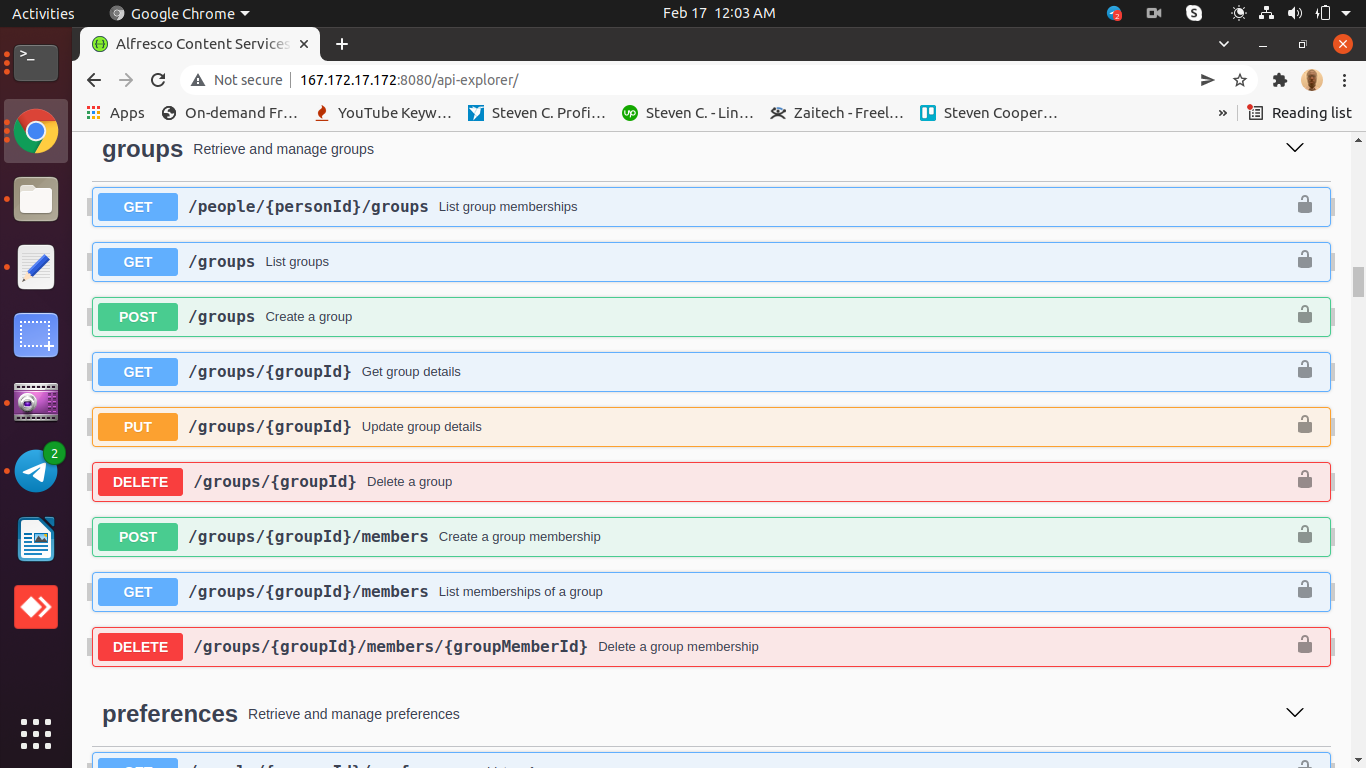The height and width of the screenshot is (768, 1366).
Task: Open new tab with plus icon
Action: pos(342,44)
